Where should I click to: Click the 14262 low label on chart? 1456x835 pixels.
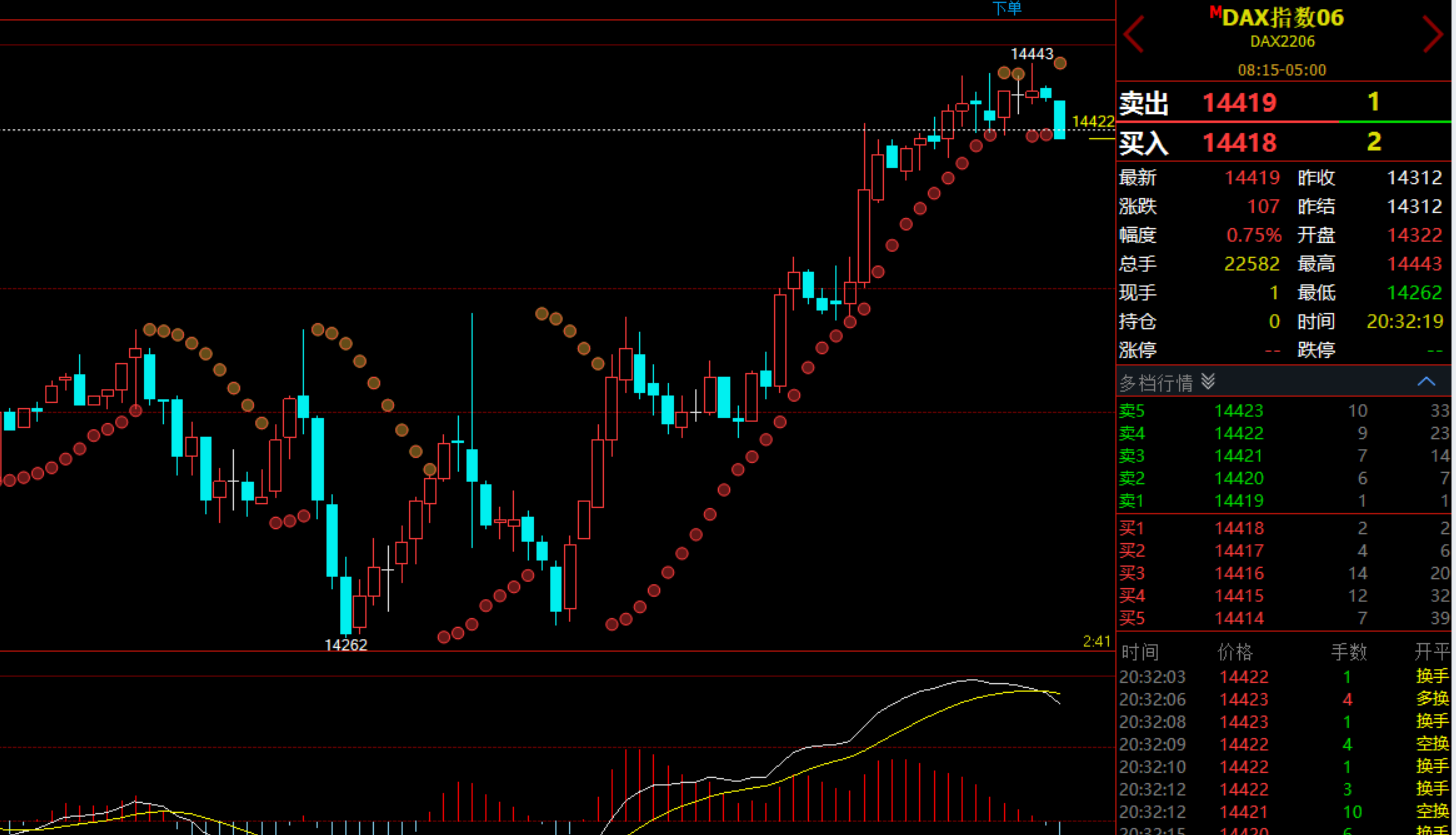coord(346,645)
